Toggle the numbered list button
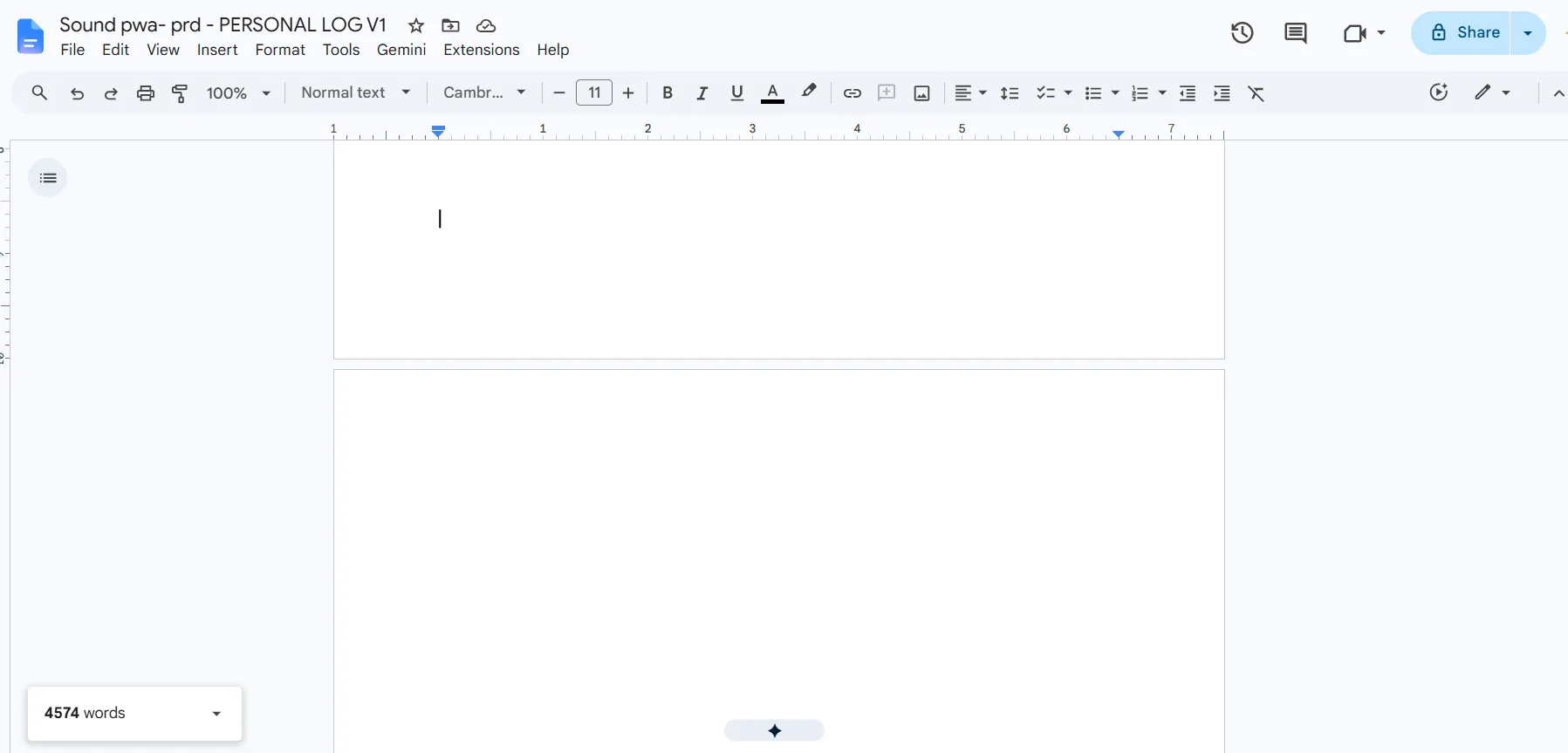Screen dimensions: 1568x753 [x=1140, y=93]
